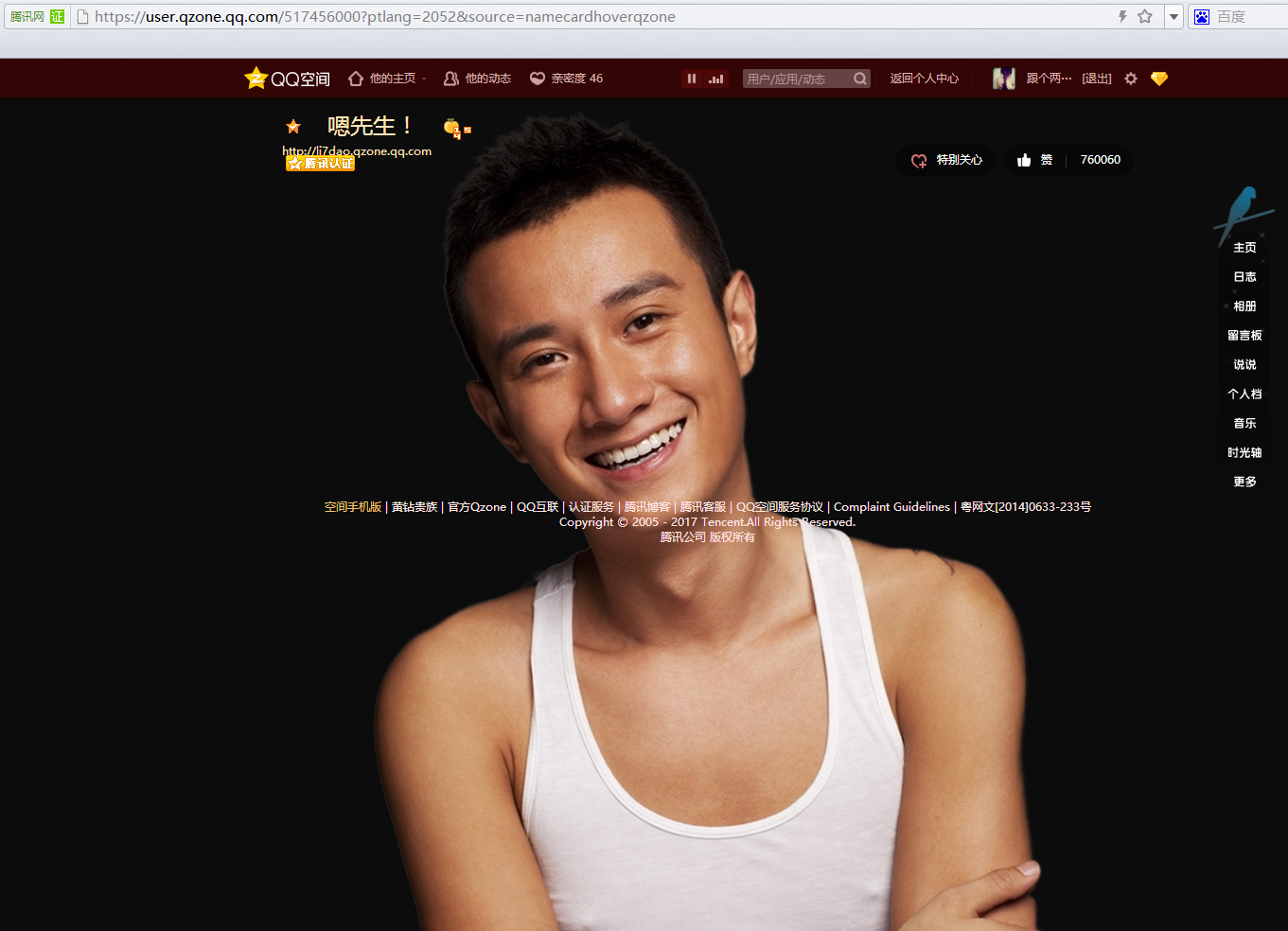Go to 留言板 in side menu

point(1244,335)
